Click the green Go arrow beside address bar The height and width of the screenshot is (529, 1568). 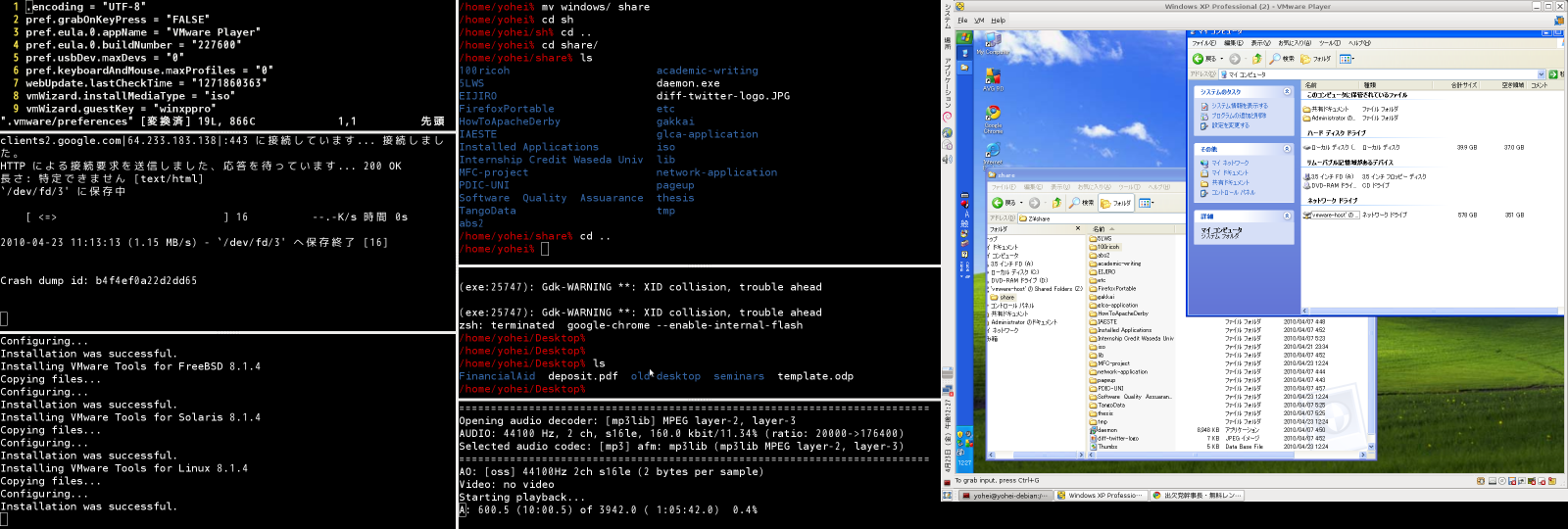1553,74
